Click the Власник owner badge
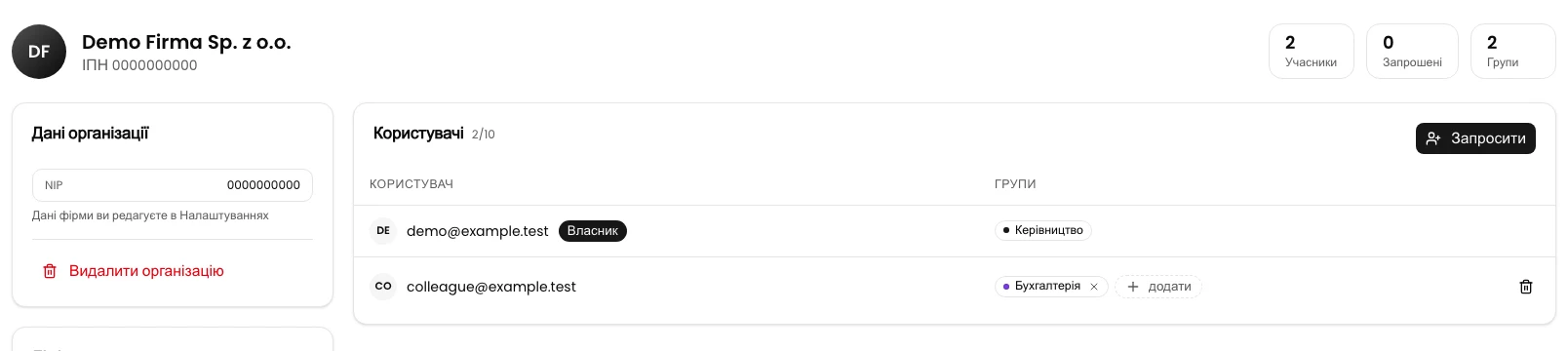This screenshot has height=351, width=1568. [x=593, y=231]
